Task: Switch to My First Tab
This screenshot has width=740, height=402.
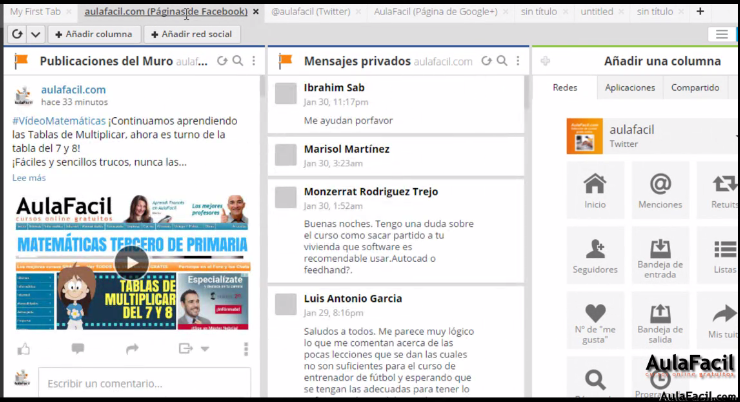Action: (35, 11)
